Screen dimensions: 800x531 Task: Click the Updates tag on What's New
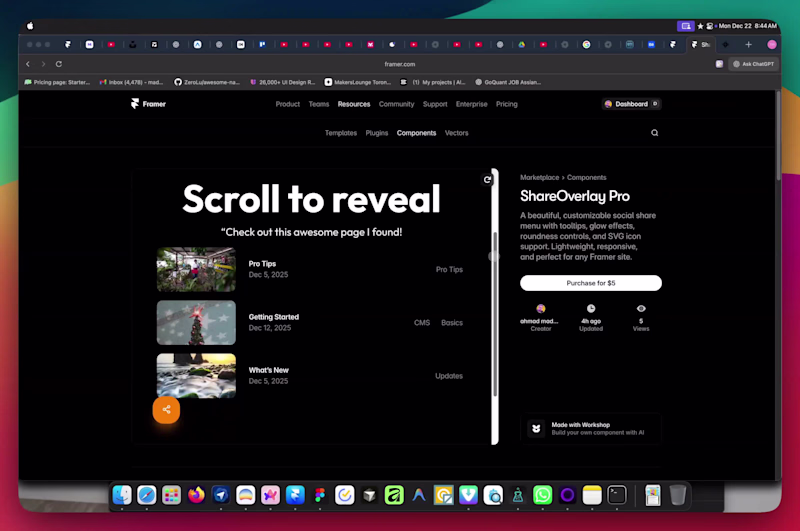pos(449,376)
